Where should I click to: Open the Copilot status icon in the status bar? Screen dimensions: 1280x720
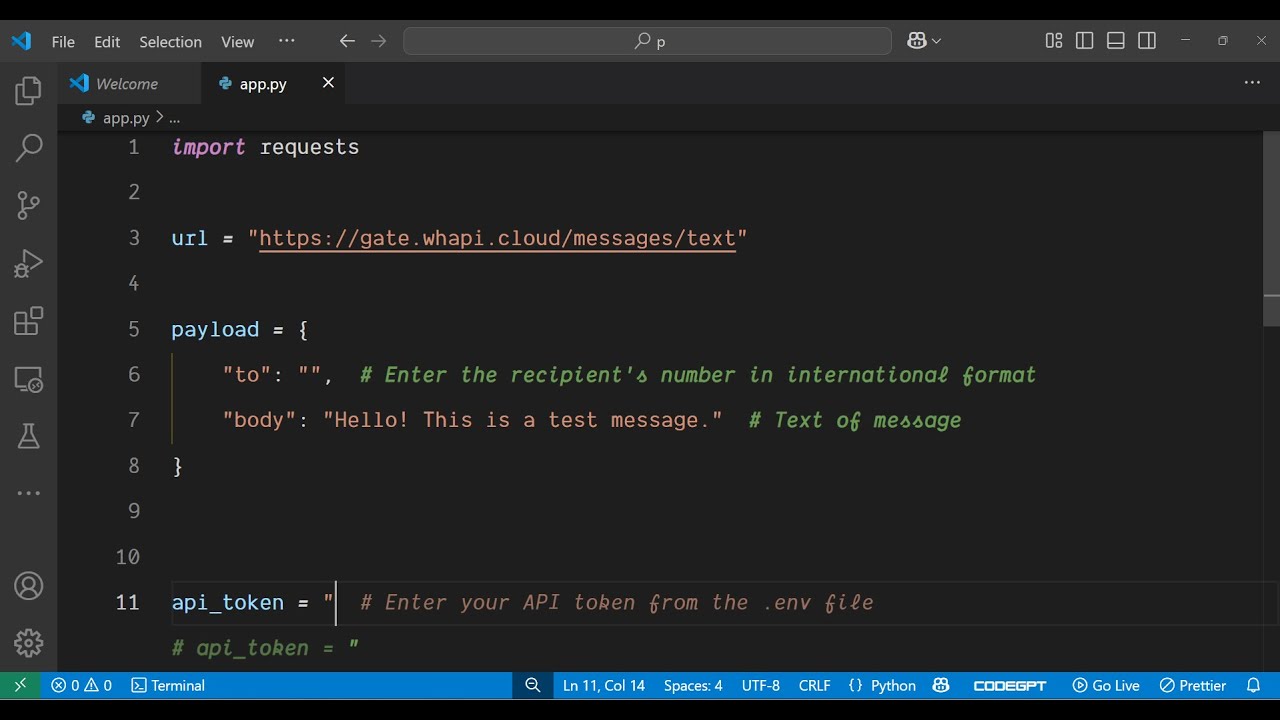[941, 685]
